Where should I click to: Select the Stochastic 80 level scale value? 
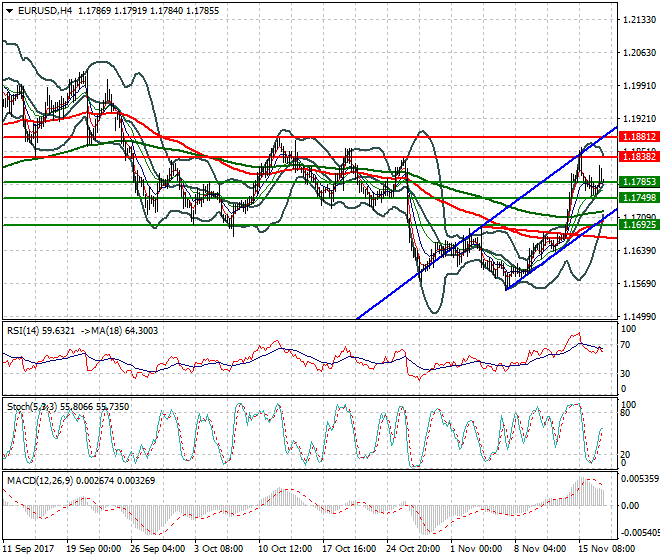(625, 413)
